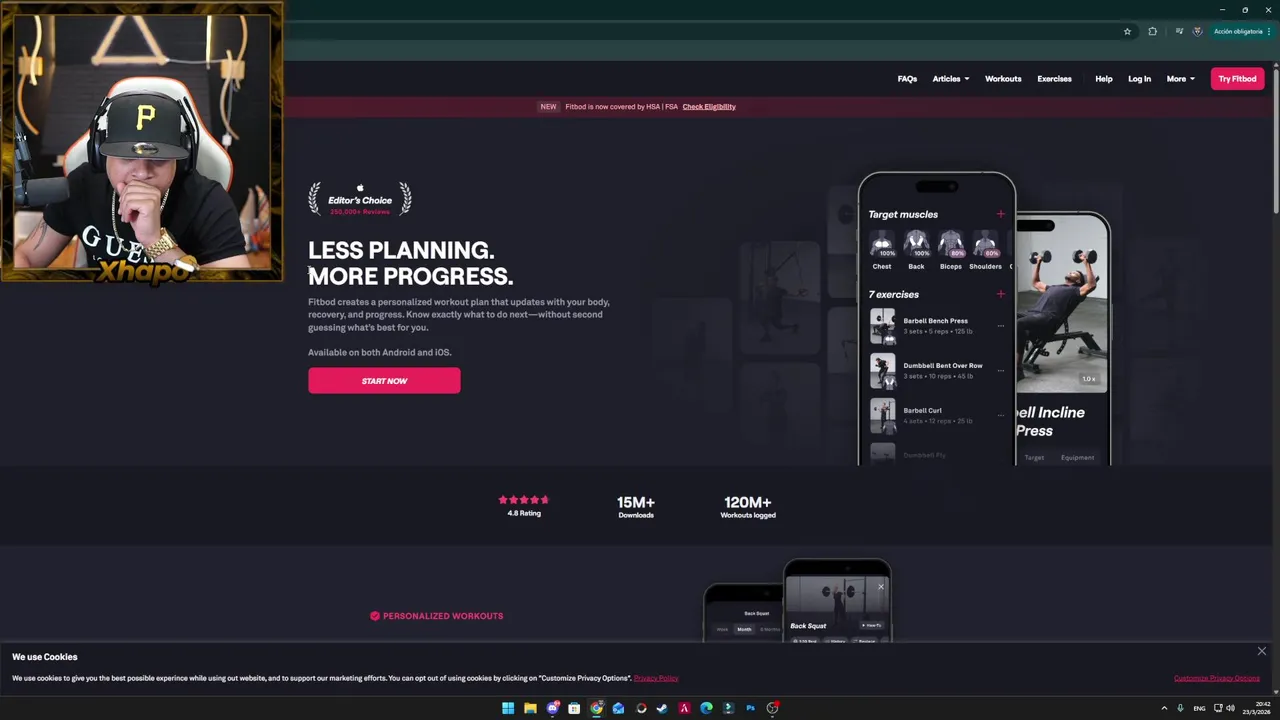Open the Chrome profile avatar
The width and height of the screenshot is (1280, 720).
pyautogui.click(x=1197, y=31)
